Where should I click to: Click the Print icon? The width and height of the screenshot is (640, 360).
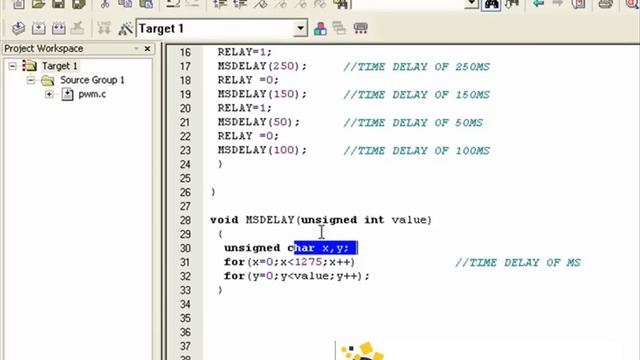(x=605, y=4)
